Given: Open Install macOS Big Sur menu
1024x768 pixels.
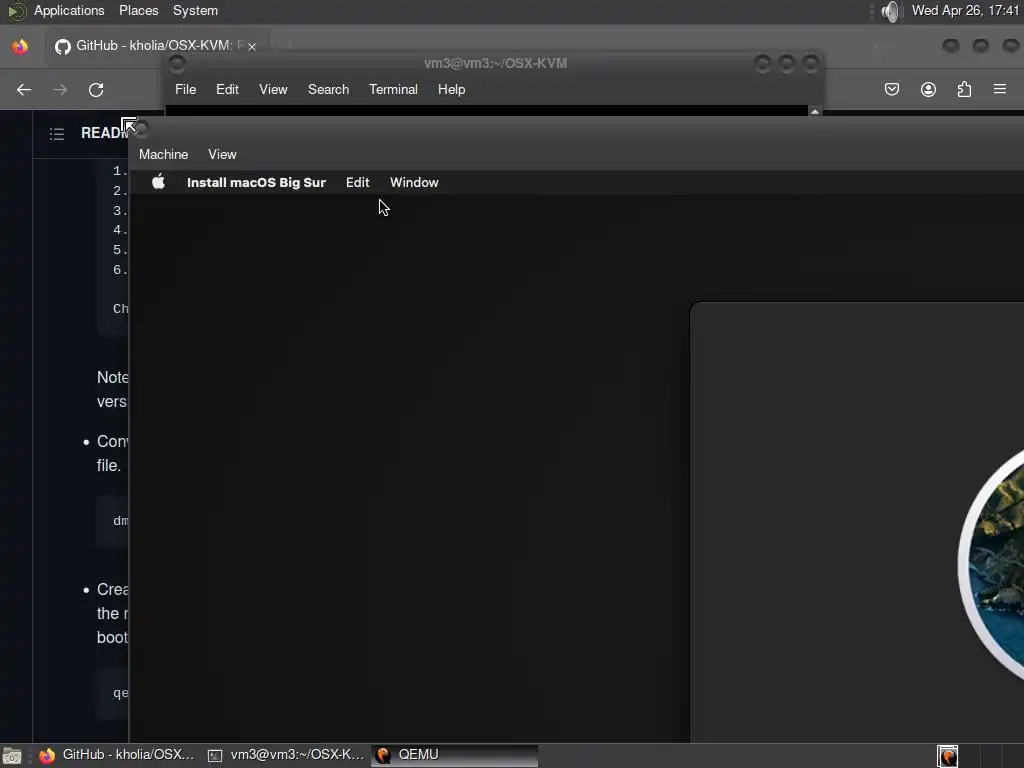Looking at the screenshot, I should point(256,183).
